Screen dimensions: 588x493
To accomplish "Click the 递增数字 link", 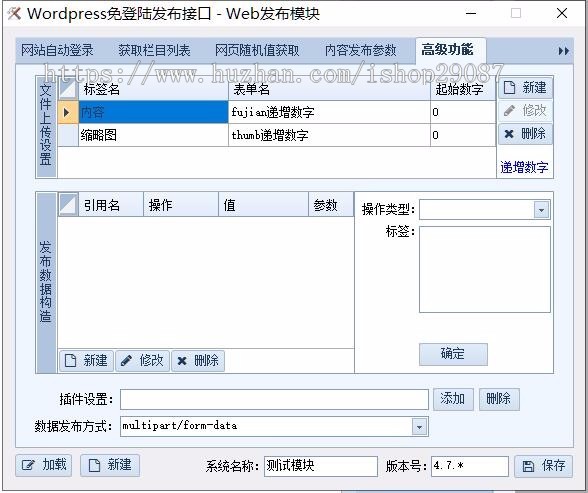I will click(x=524, y=167).
